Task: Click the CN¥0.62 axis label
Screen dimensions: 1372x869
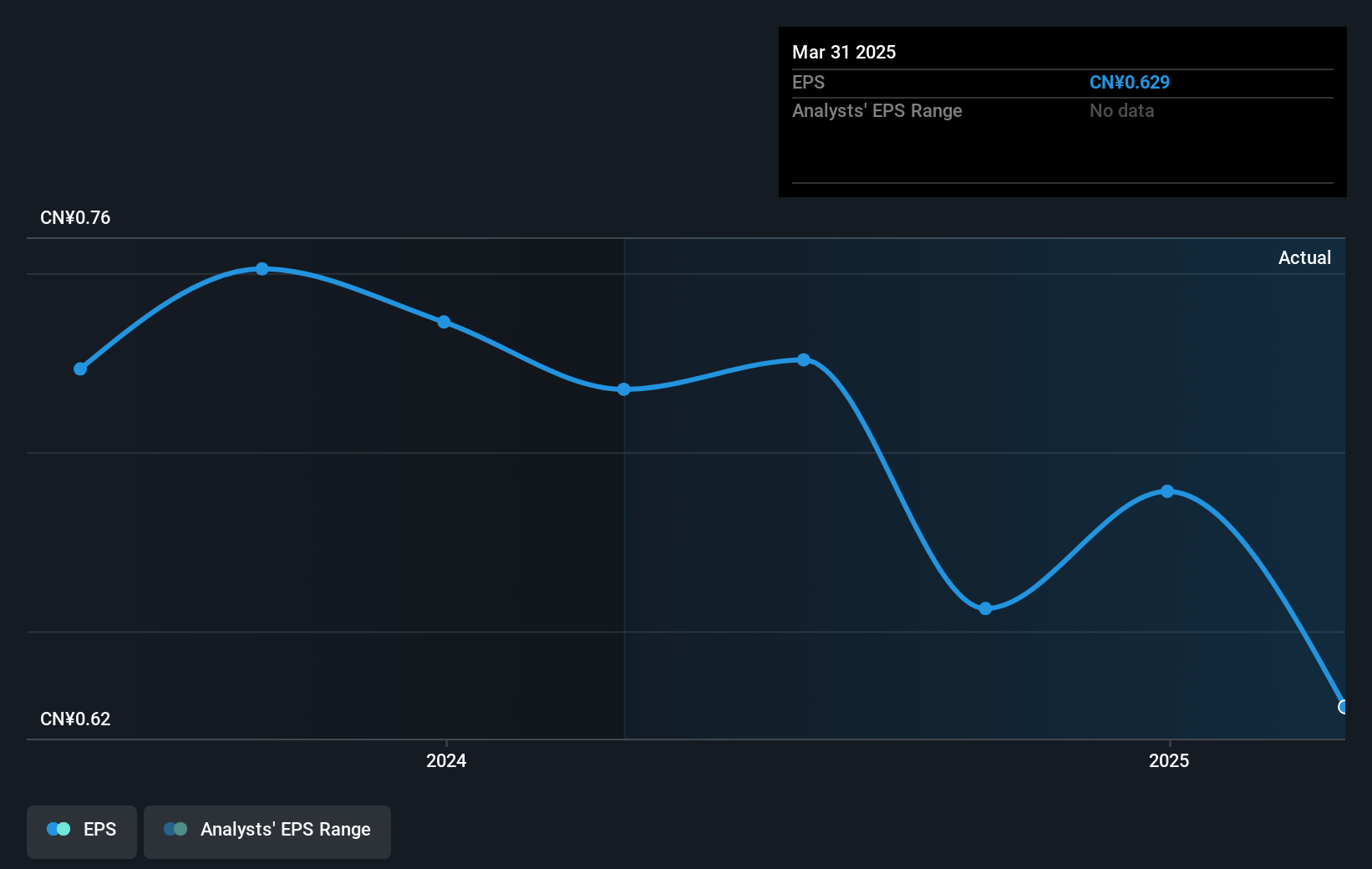Action: [x=75, y=719]
